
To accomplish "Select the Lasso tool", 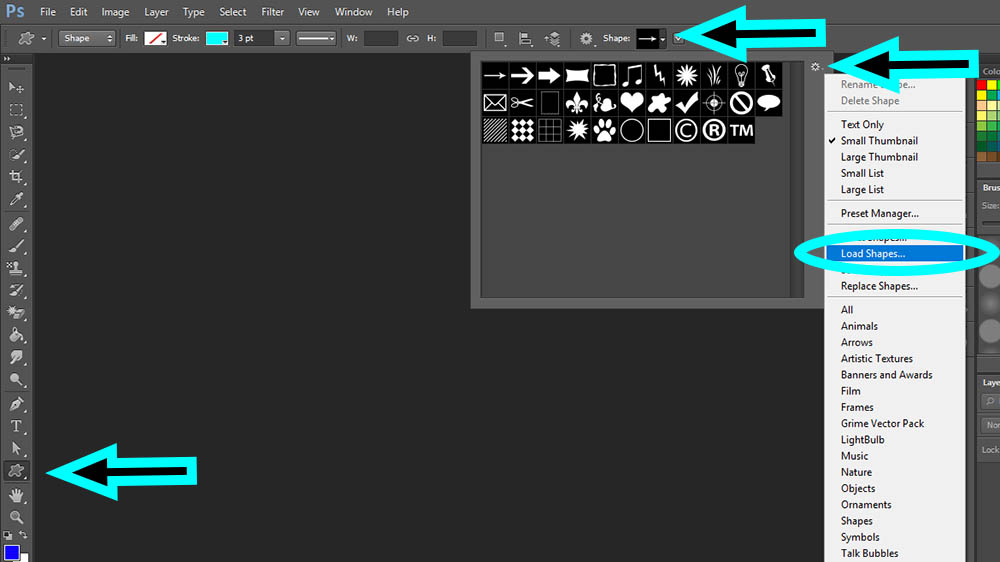I will click(16, 132).
